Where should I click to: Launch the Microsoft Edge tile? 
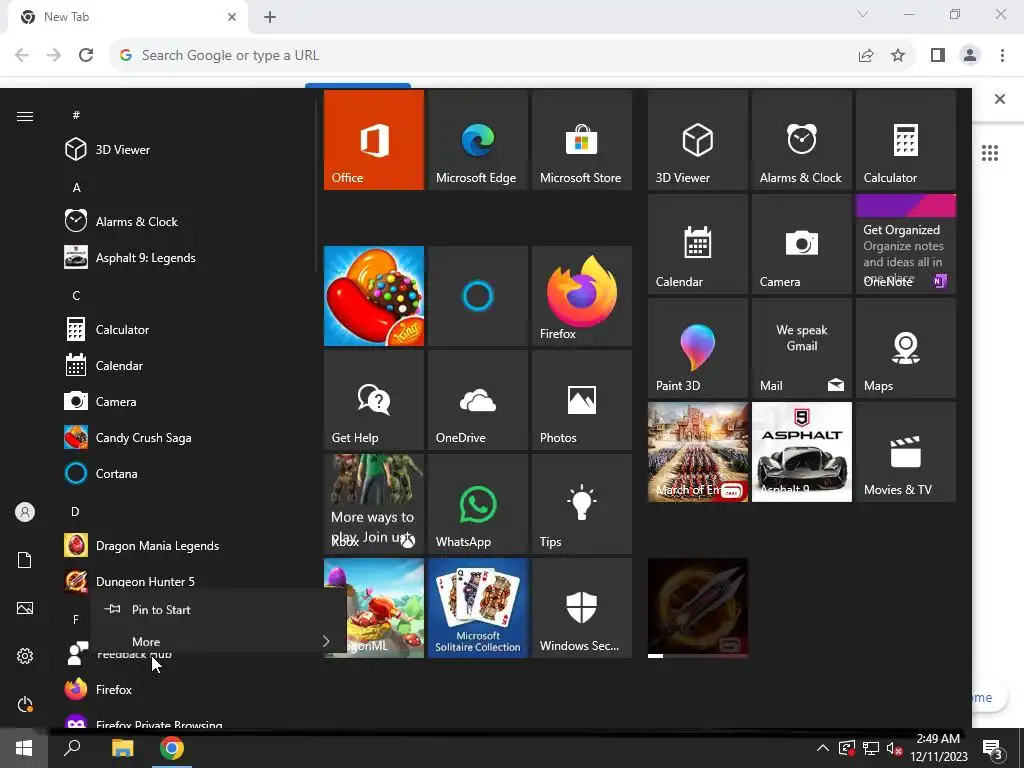477,140
